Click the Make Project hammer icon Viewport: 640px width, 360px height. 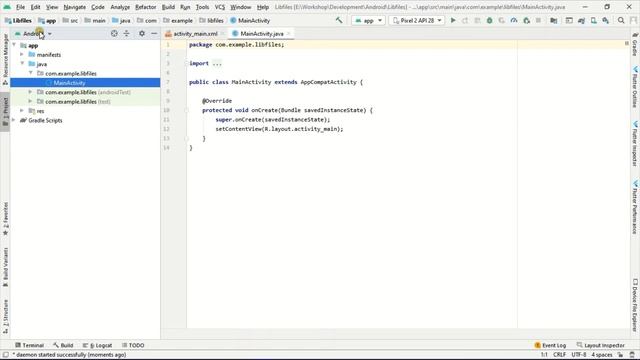click(x=339, y=20)
